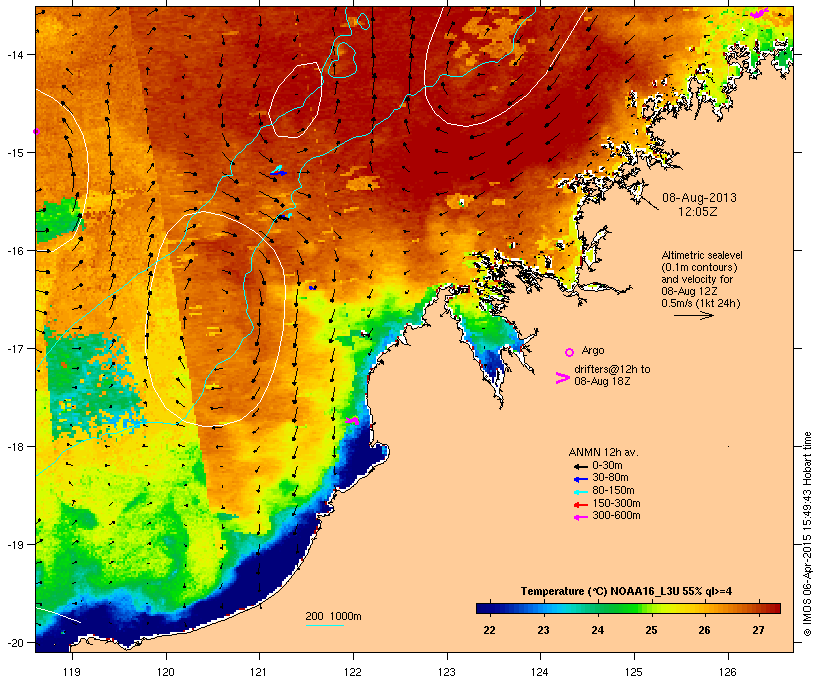Click the 'Temperature (°C) NOAA16_L3U 55% ql>=4' title
Image resolution: width=820 pixels, height=680 pixels.
click(x=626, y=591)
